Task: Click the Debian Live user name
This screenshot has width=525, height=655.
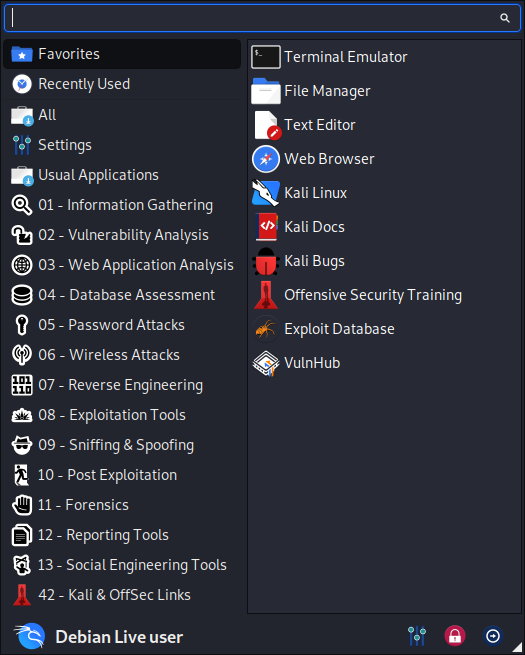Action: pyautogui.click(x=119, y=637)
